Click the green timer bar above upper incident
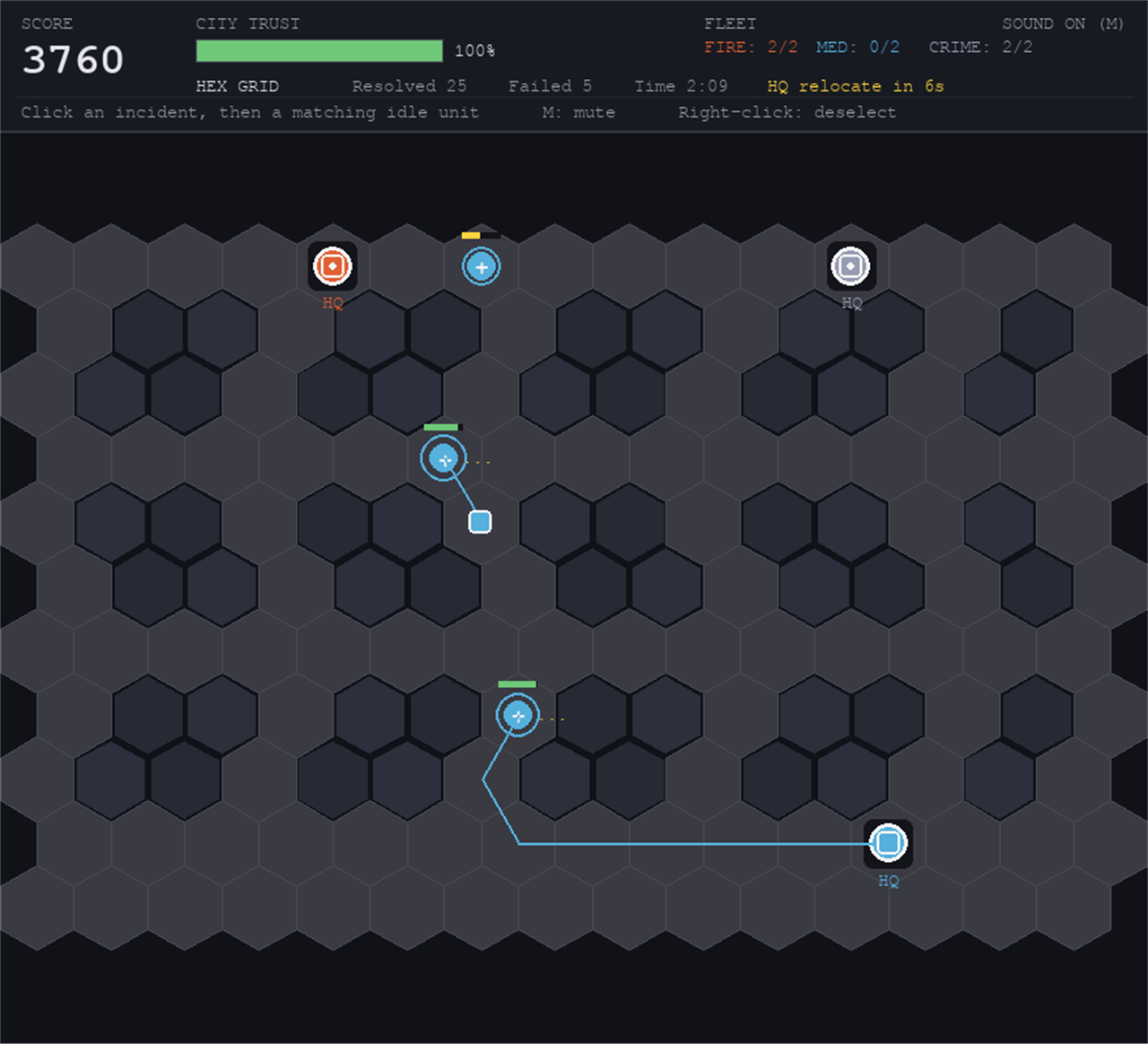 (441, 427)
